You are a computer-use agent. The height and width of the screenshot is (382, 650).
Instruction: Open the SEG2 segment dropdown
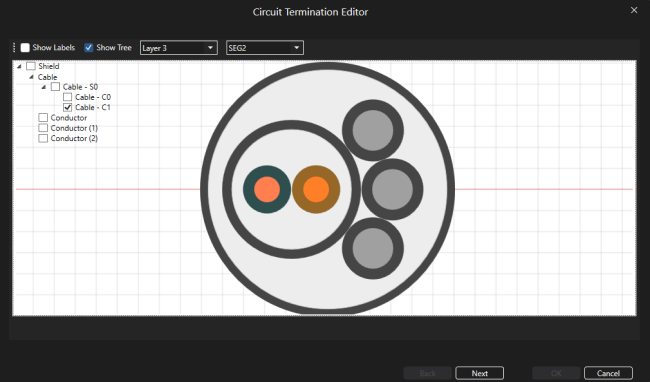point(265,48)
